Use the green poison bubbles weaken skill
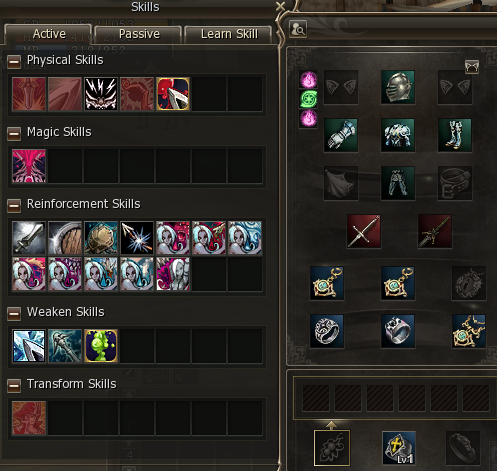 click(x=101, y=346)
